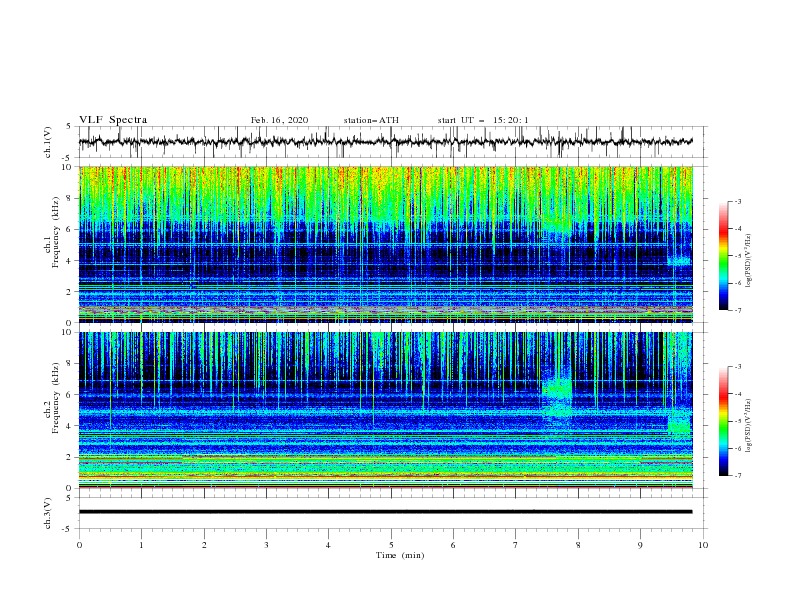Click the ch.2 spectrogram color bar
The image size is (792, 612).
(x=723, y=421)
